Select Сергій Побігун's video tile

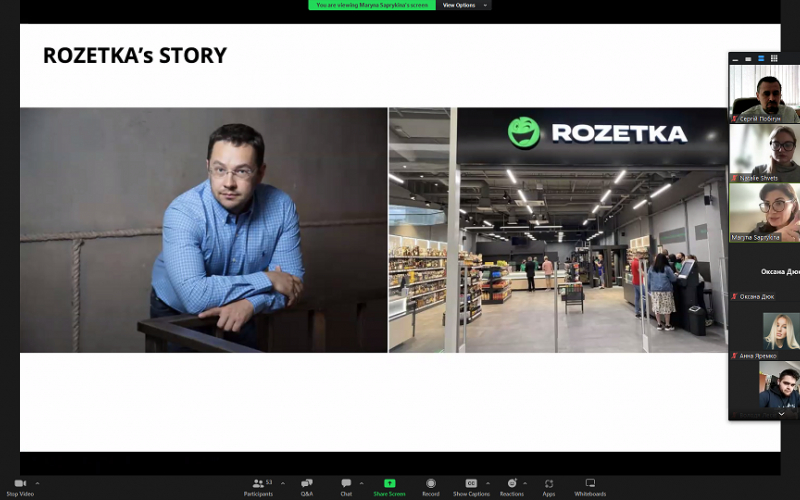click(764, 94)
